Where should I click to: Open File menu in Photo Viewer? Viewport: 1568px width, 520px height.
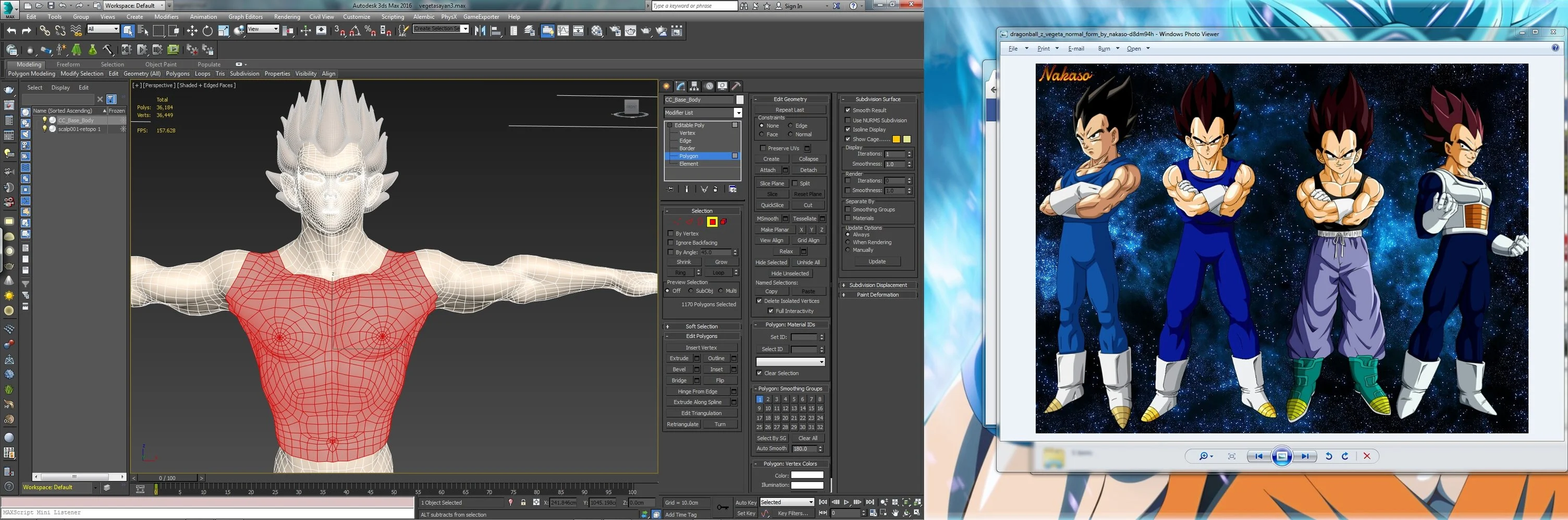coord(1013,49)
